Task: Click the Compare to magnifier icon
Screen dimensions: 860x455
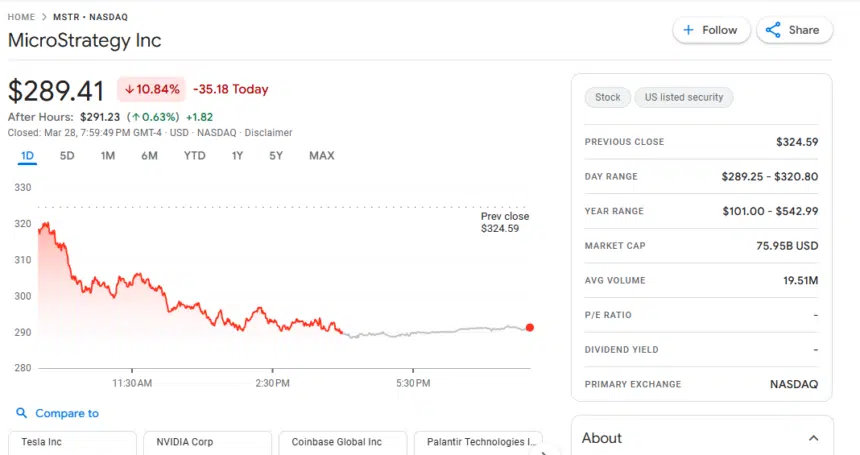Action: pyautogui.click(x=22, y=413)
